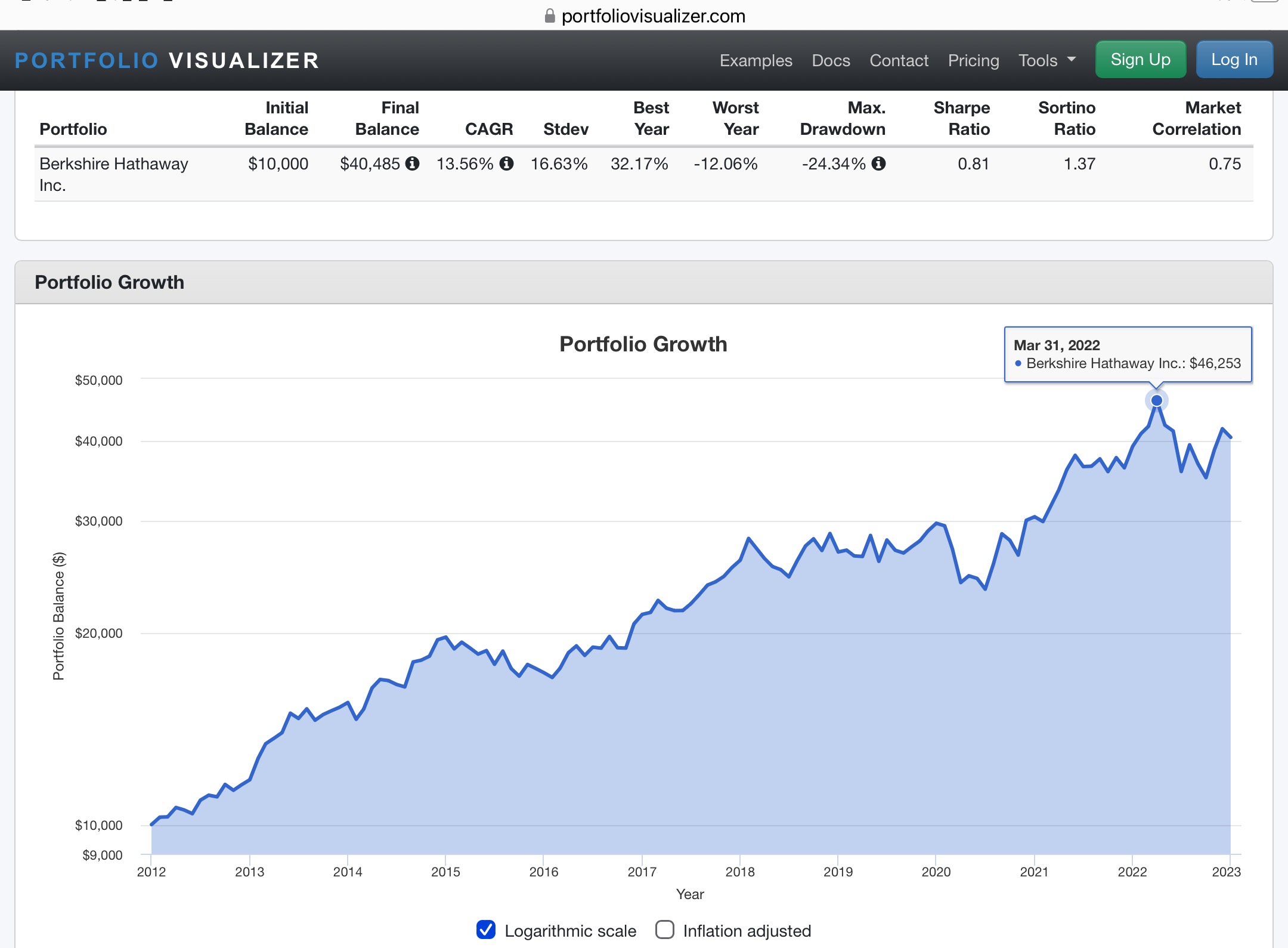Image resolution: width=1288 pixels, height=948 pixels.
Task: Open the Docs page
Action: pyautogui.click(x=831, y=60)
